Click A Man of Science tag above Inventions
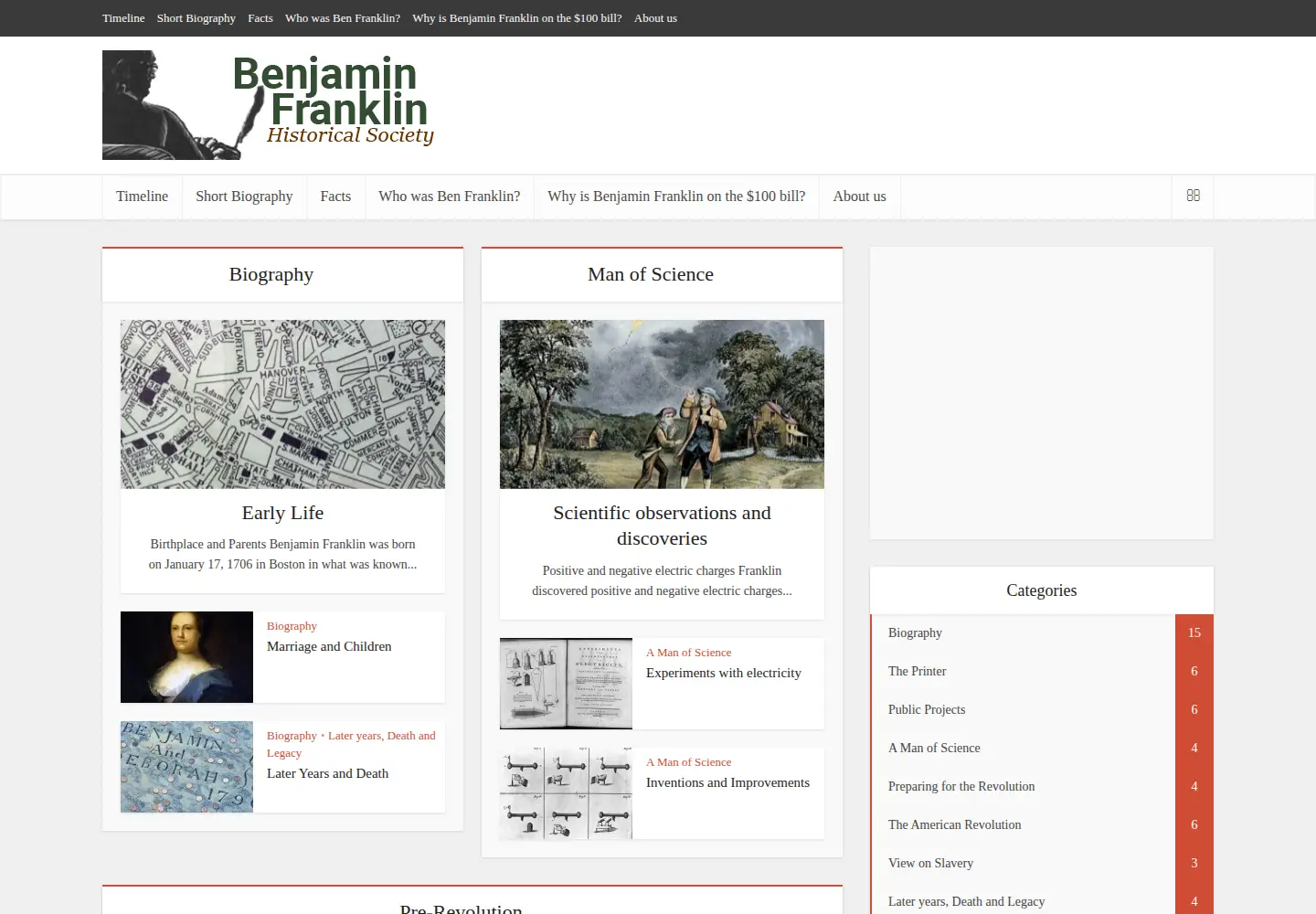 point(688,762)
